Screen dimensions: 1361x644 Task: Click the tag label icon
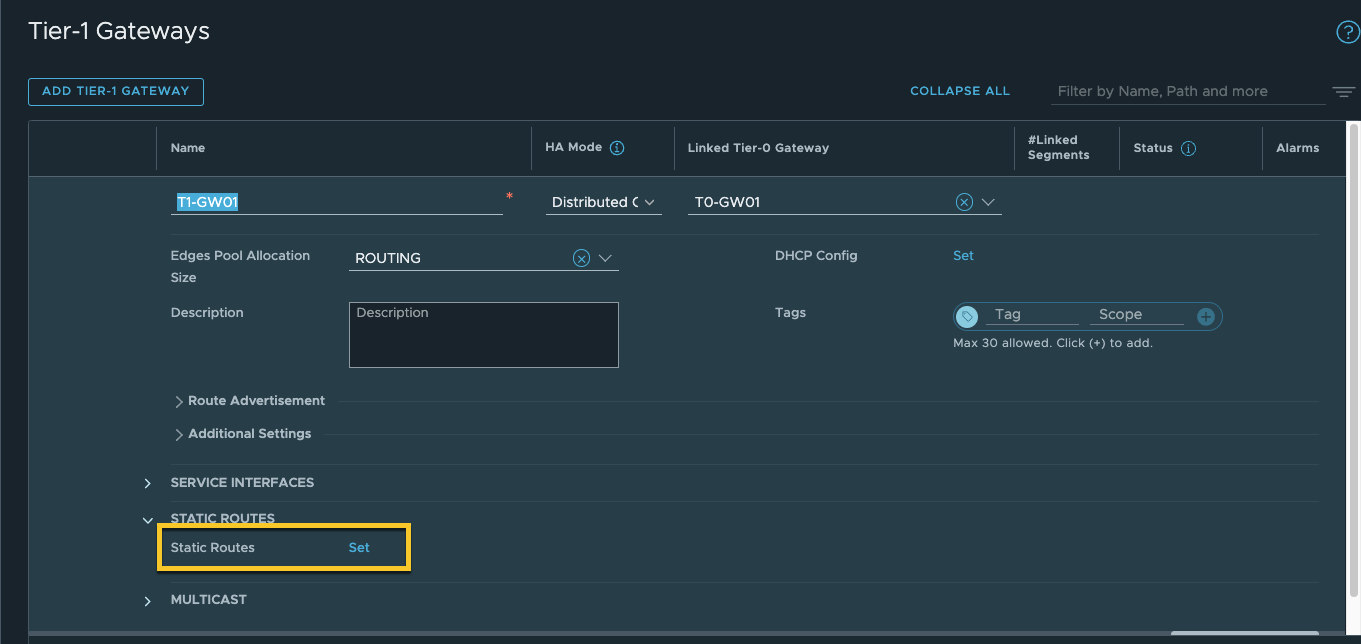click(x=967, y=316)
